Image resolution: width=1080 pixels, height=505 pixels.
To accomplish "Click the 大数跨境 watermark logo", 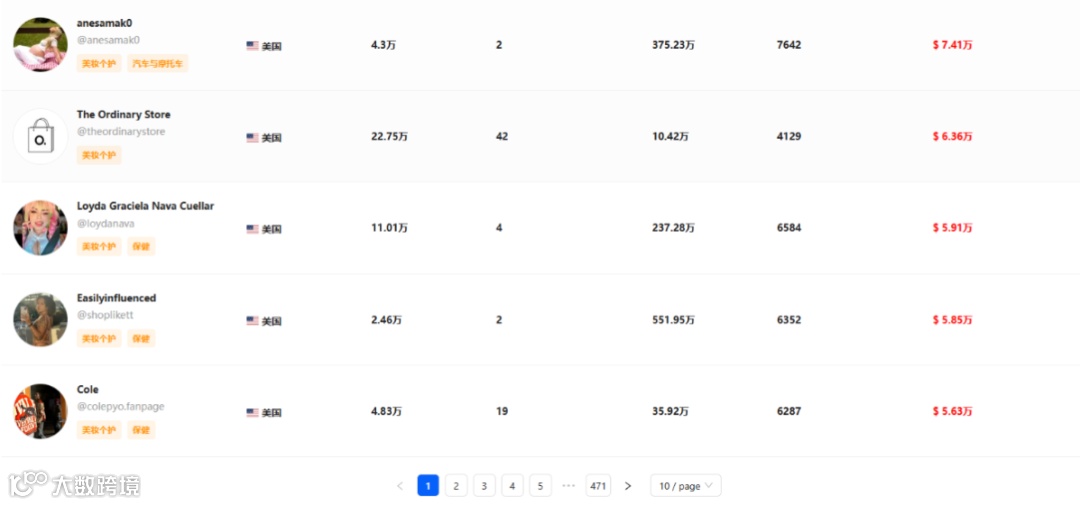I will point(75,485).
